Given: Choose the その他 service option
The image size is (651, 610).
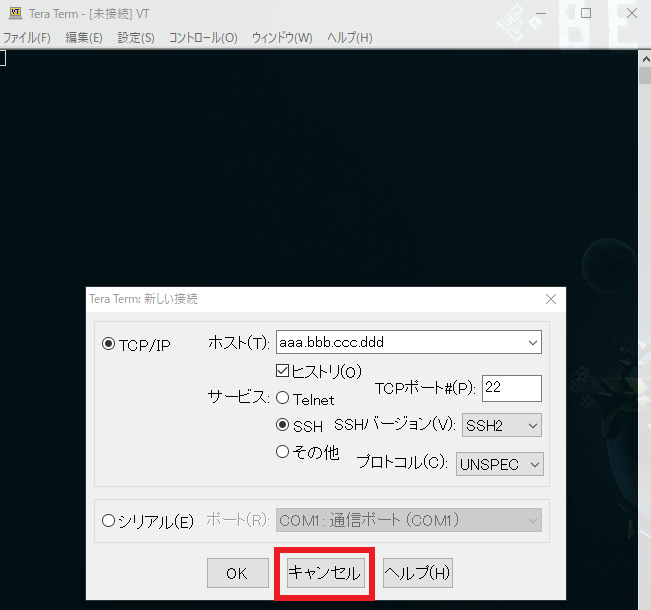Looking at the screenshot, I should [x=282, y=452].
